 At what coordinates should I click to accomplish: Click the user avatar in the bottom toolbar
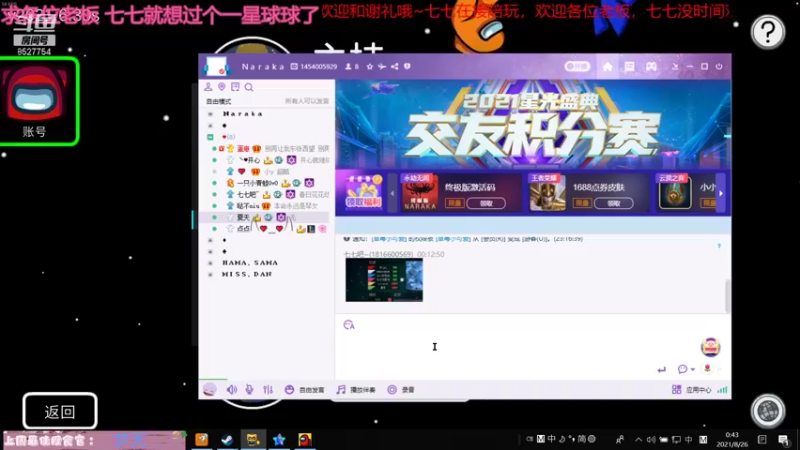click(x=210, y=389)
